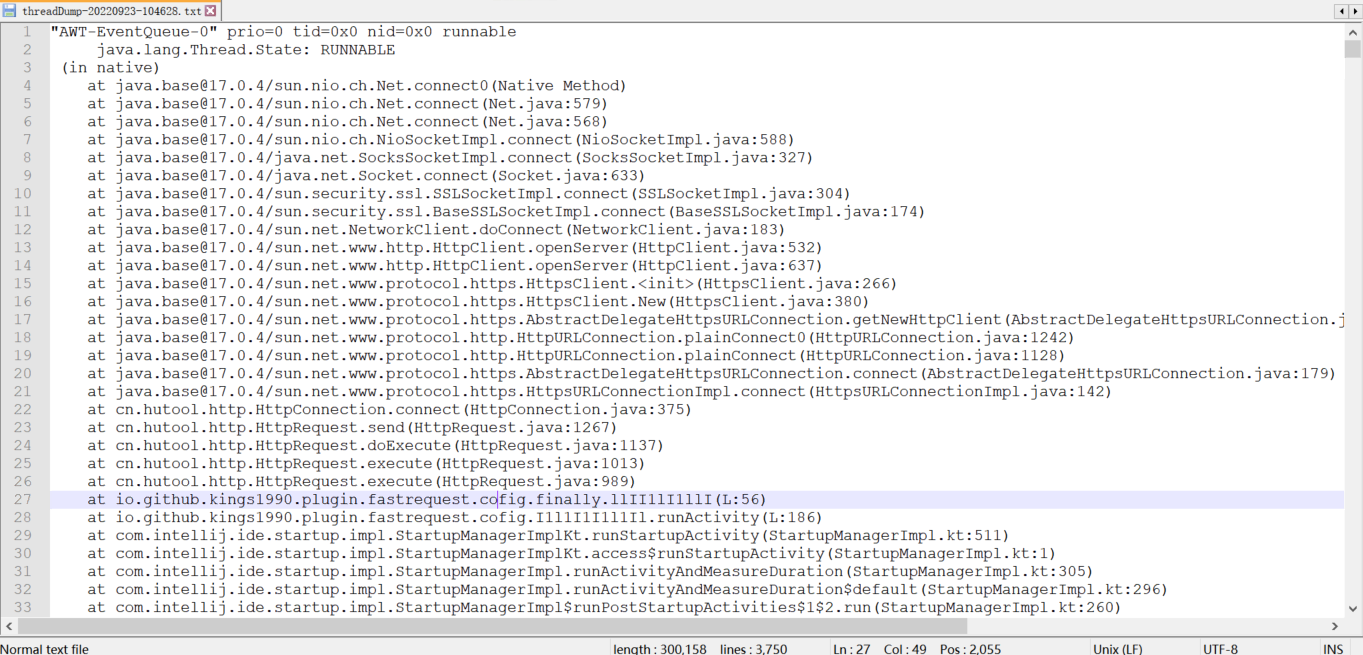The image size is (1363, 655).
Task: Click the horizontal scrollbar thumb
Action: [491, 626]
